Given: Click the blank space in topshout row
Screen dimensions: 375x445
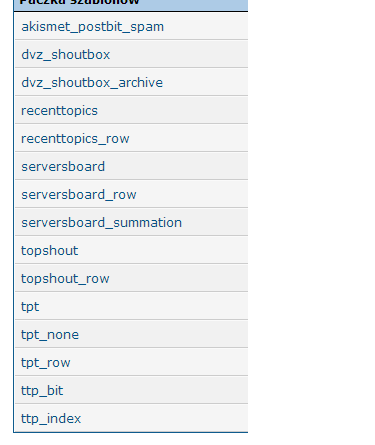Looking at the screenshot, I should [x=163, y=251].
